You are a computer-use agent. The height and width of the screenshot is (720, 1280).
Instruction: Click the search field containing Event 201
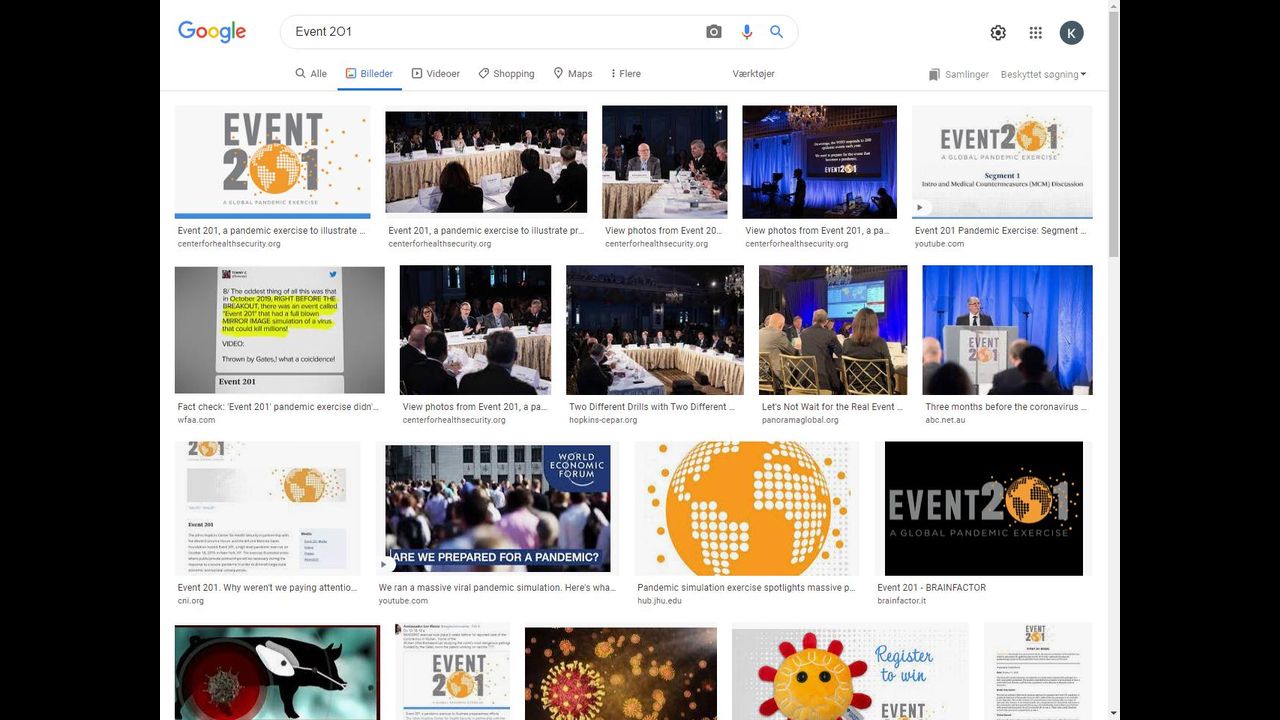point(490,32)
